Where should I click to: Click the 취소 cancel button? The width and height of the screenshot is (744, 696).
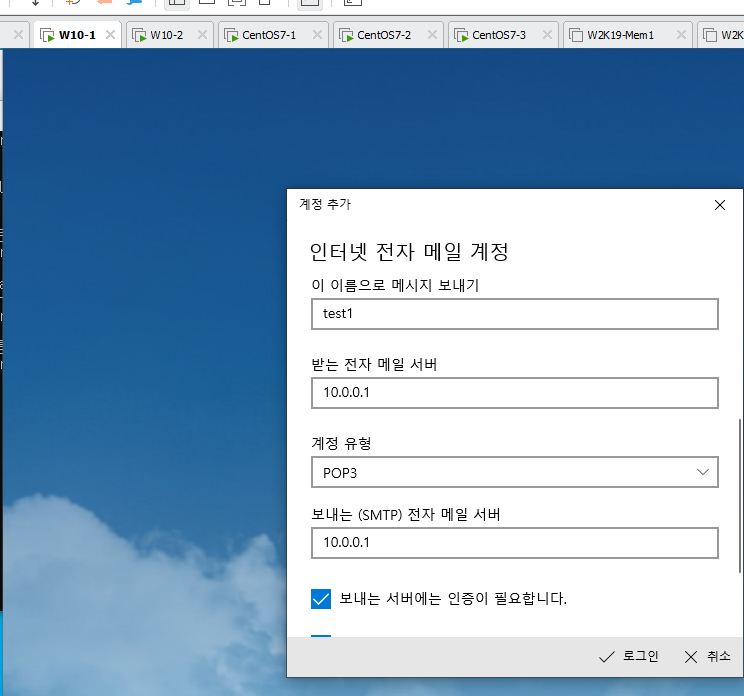click(707, 657)
